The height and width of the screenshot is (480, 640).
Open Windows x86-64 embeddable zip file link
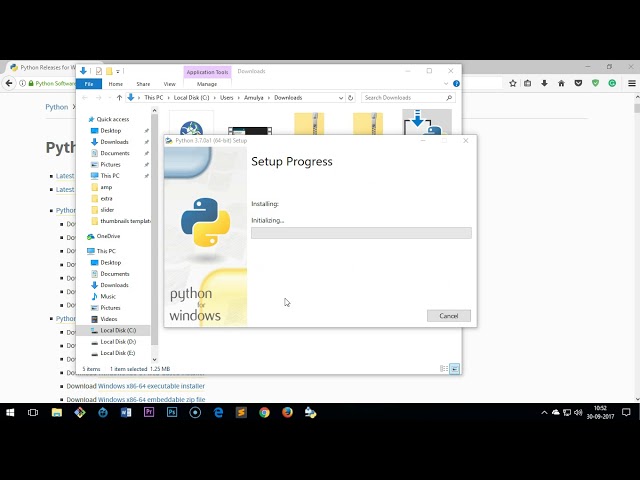pos(151,399)
